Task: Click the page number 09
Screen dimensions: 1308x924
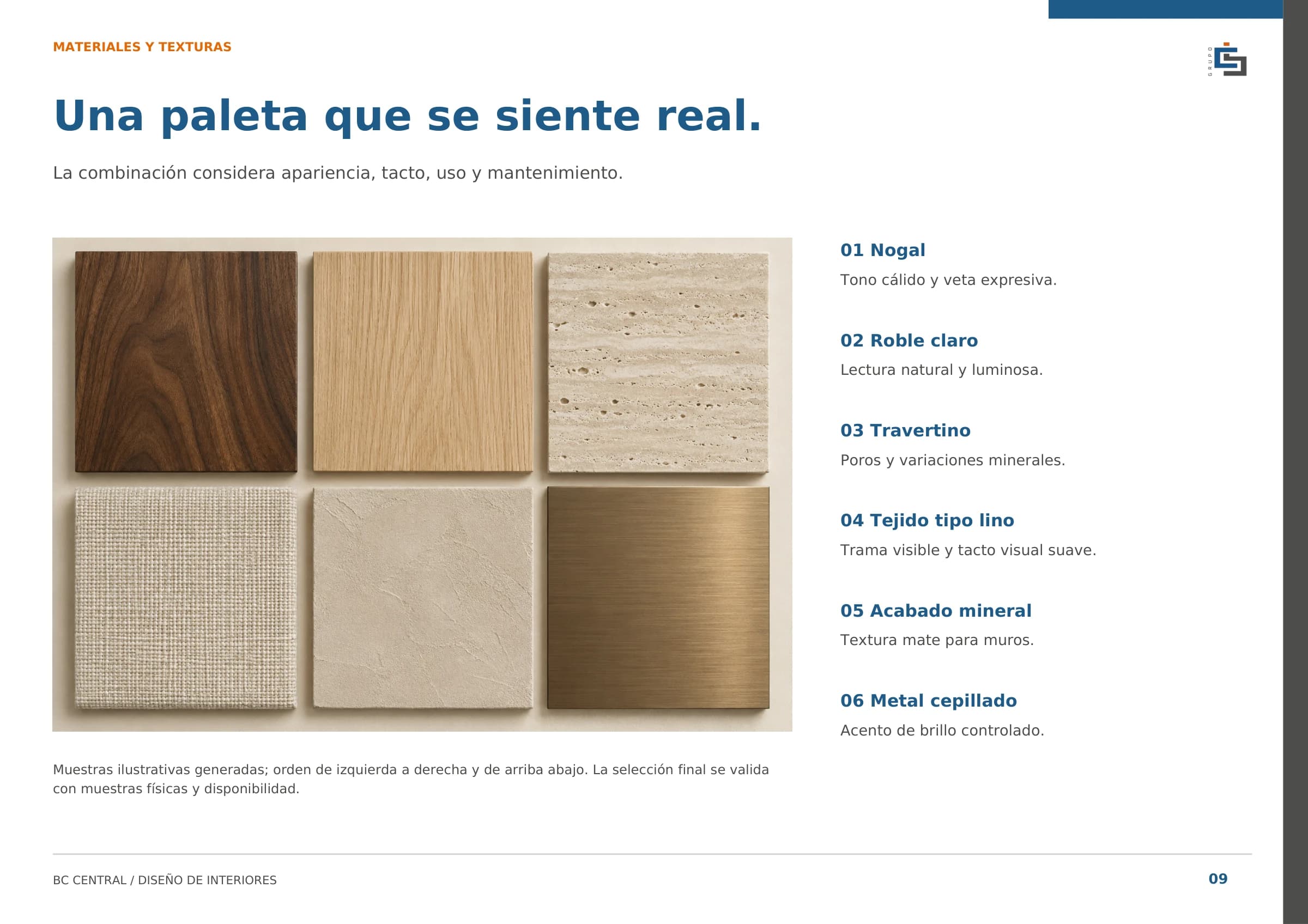Action: pos(1218,879)
